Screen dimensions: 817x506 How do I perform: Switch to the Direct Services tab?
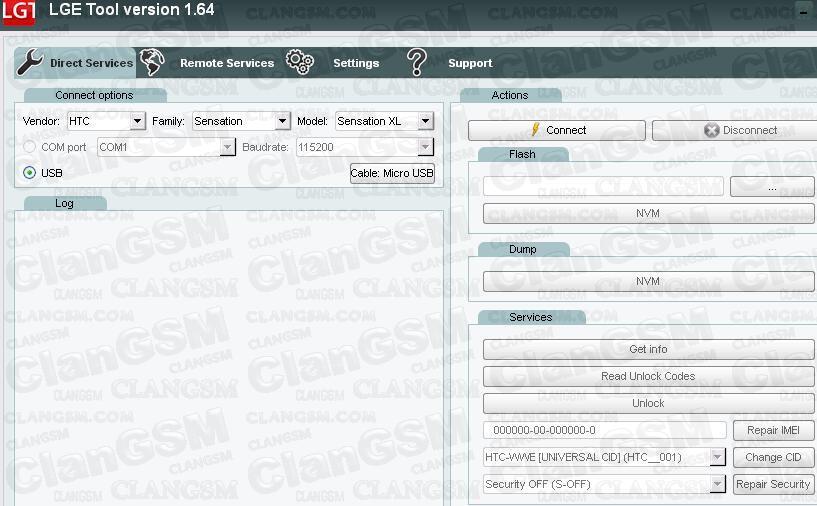click(x=76, y=63)
